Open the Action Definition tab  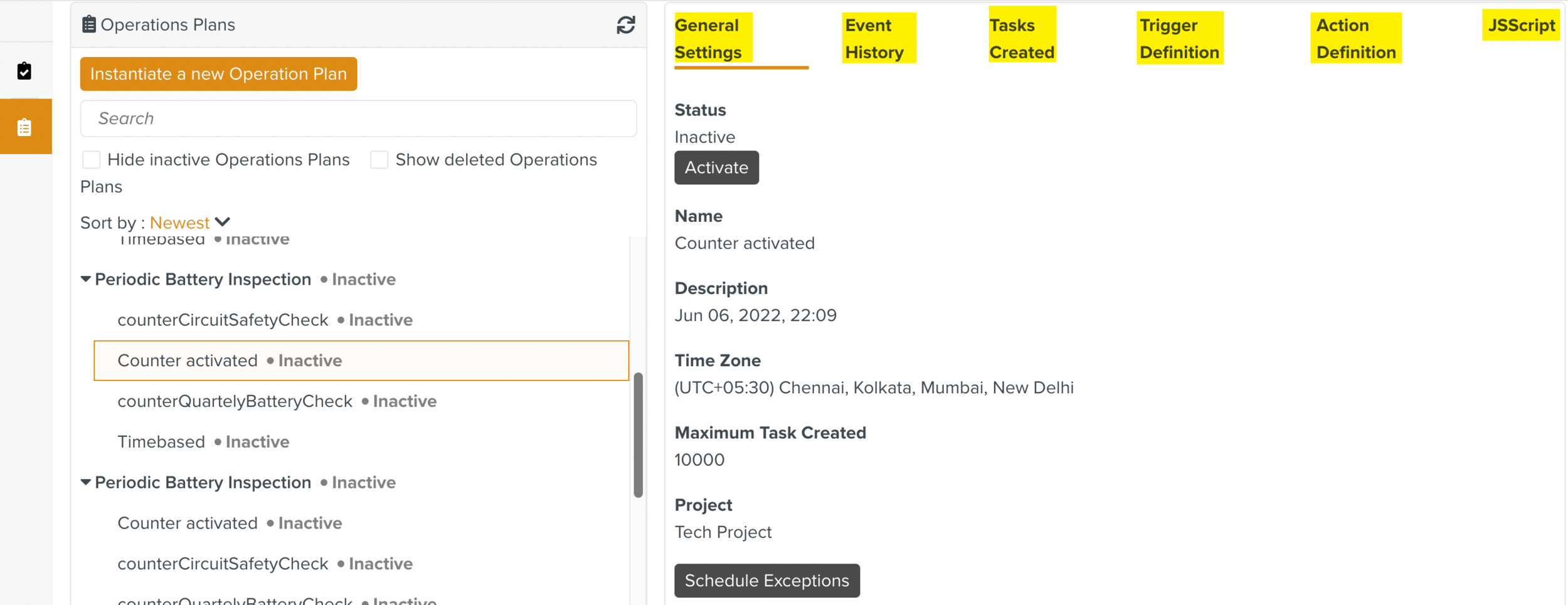(1355, 38)
